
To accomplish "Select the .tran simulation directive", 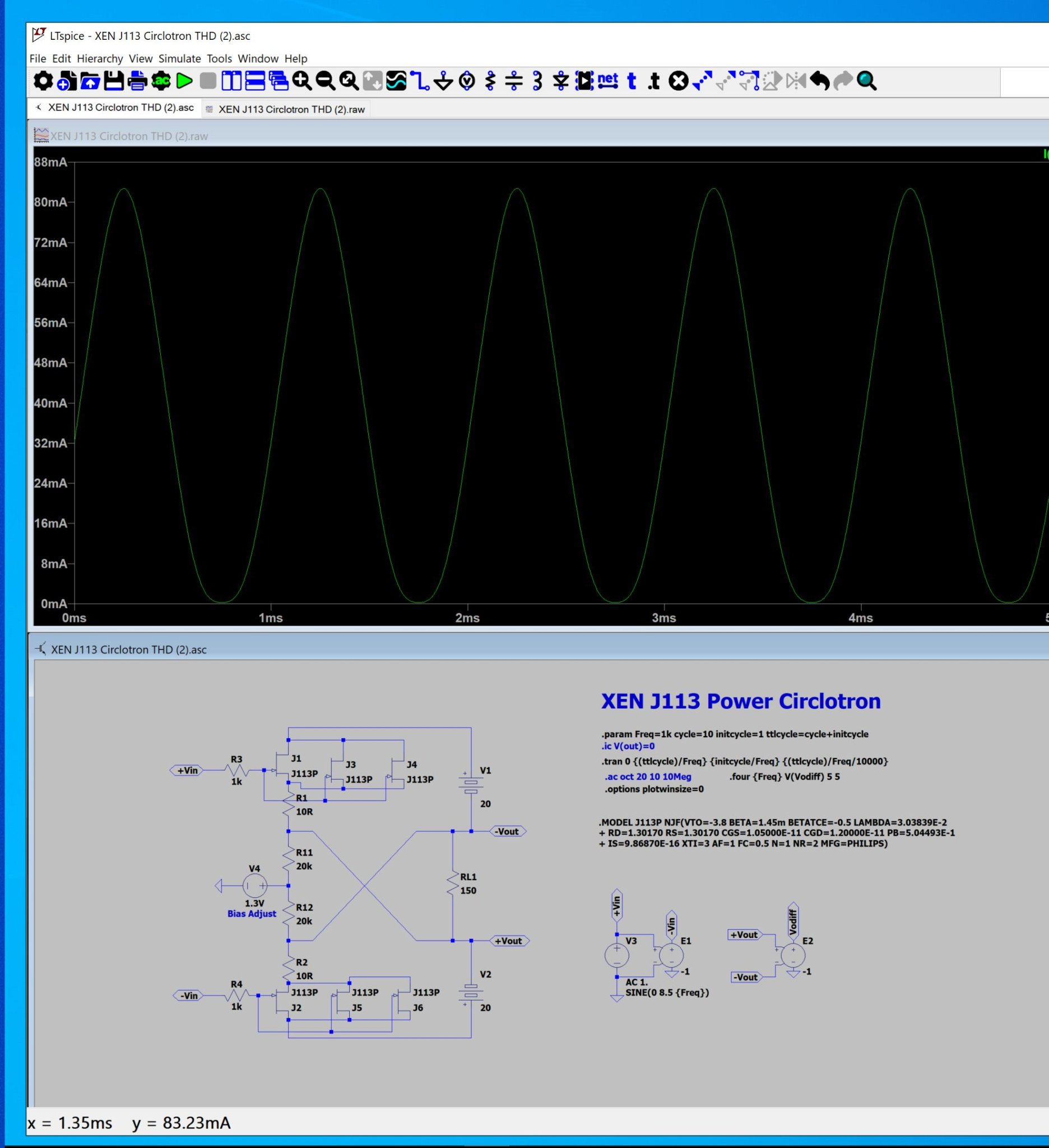I will click(x=745, y=761).
